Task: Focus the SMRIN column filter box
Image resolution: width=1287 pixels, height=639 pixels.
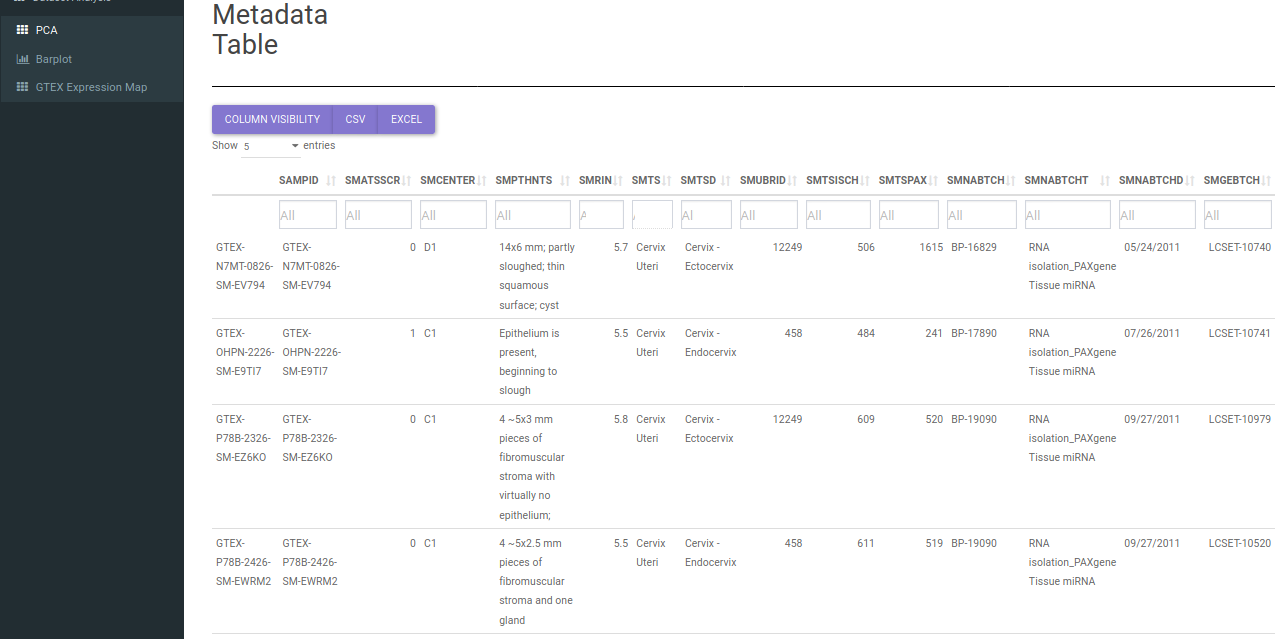Action: click(x=601, y=215)
